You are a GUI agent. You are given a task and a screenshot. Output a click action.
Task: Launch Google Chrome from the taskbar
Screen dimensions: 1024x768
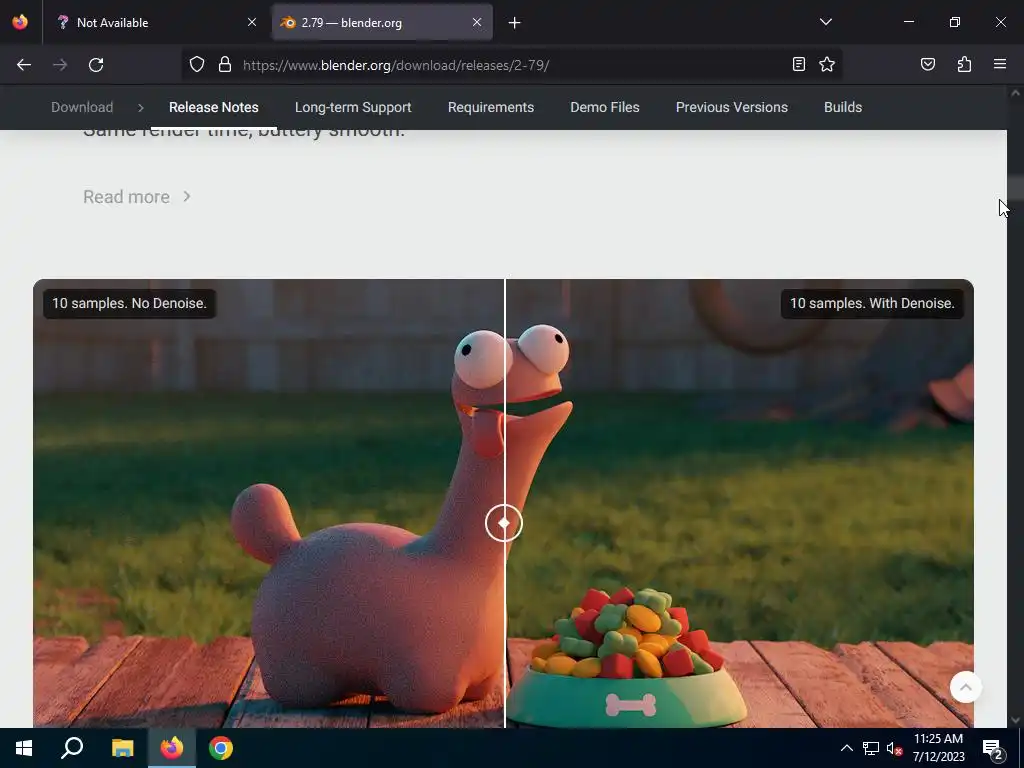click(221, 748)
